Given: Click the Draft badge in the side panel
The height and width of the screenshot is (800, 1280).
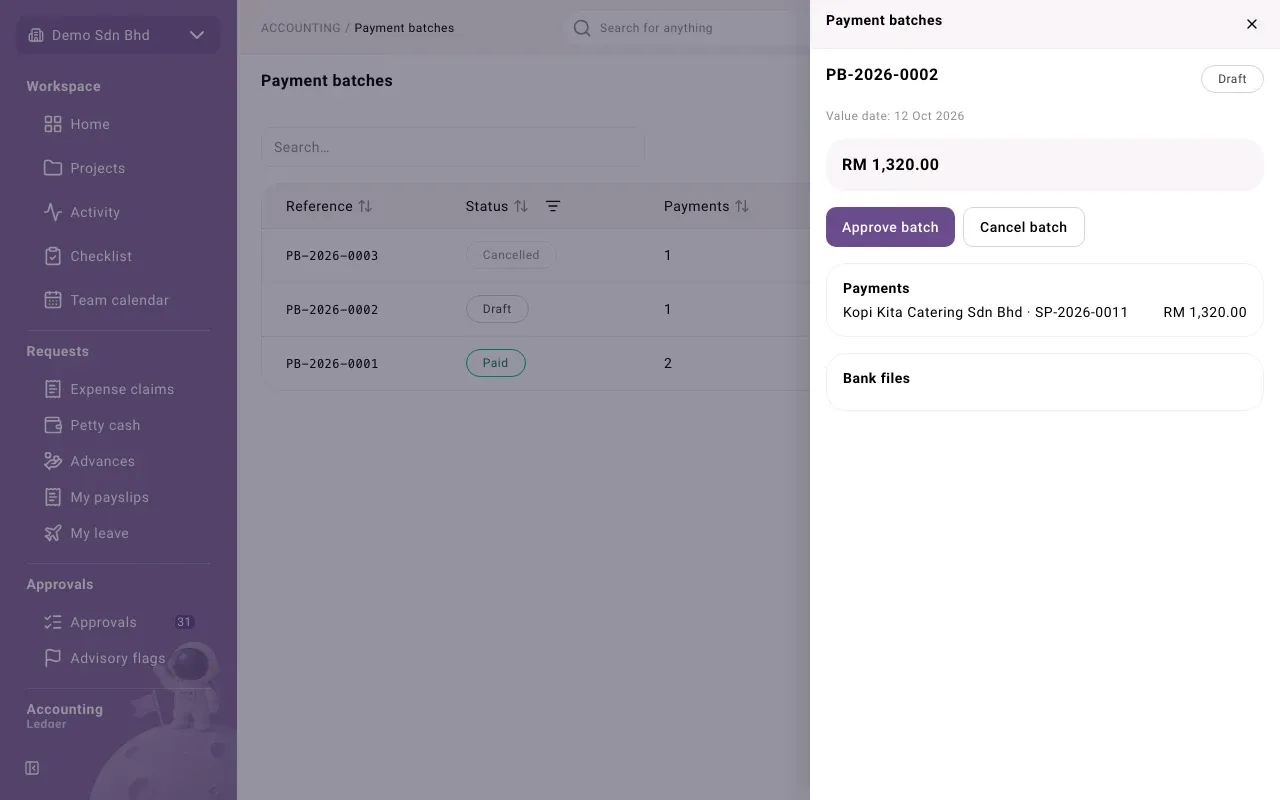Looking at the screenshot, I should [x=1232, y=79].
